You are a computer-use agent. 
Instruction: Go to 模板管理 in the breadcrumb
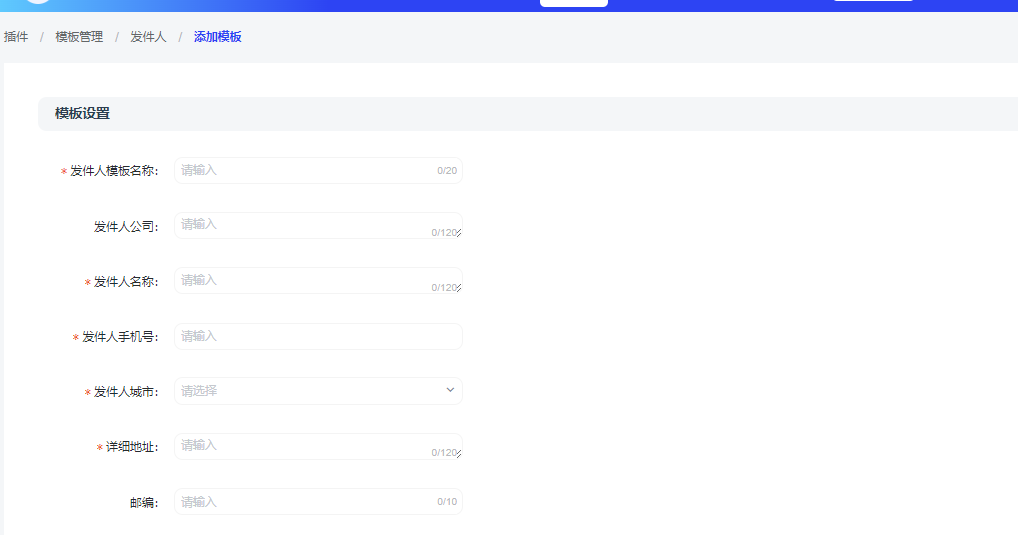click(x=79, y=37)
